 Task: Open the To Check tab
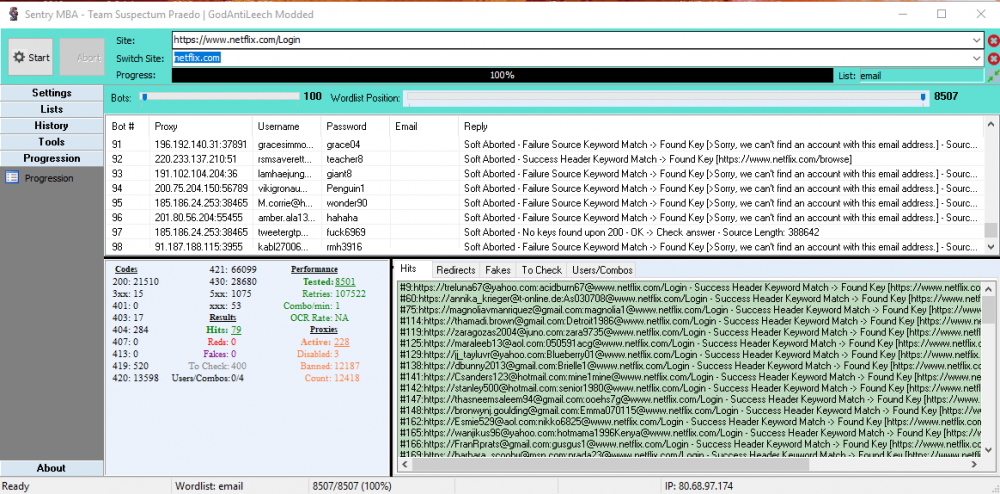pyautogui.click(x=541, y=270)
